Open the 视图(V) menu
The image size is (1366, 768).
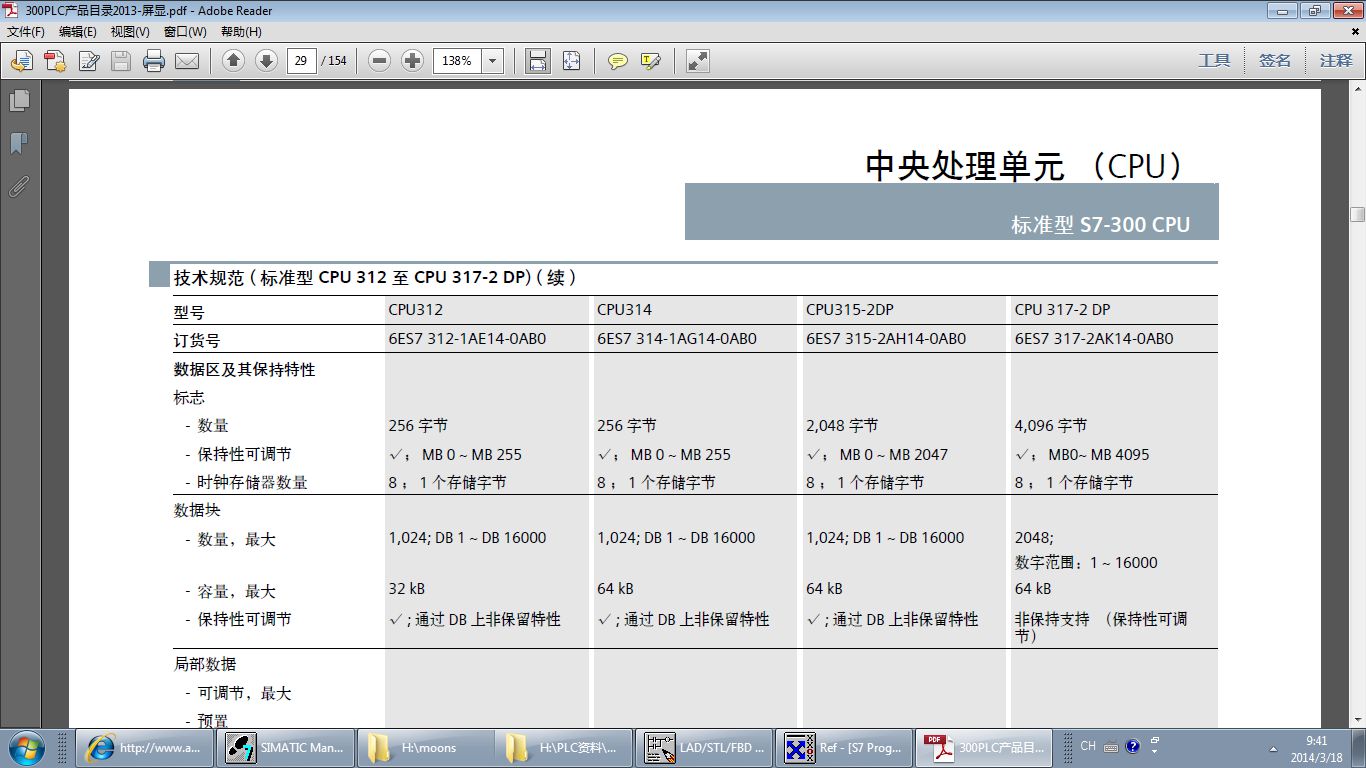[x=130, y=32]
